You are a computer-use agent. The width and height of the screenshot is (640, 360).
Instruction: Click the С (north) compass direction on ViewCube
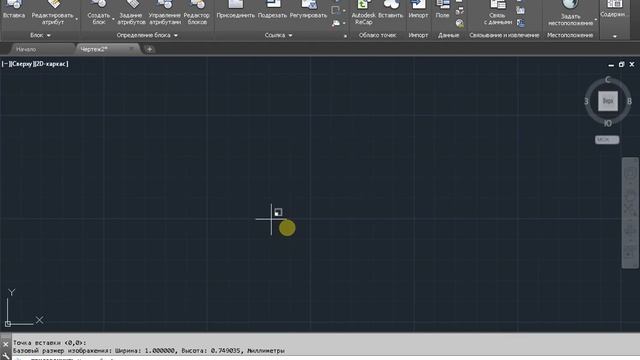[608, 80]
